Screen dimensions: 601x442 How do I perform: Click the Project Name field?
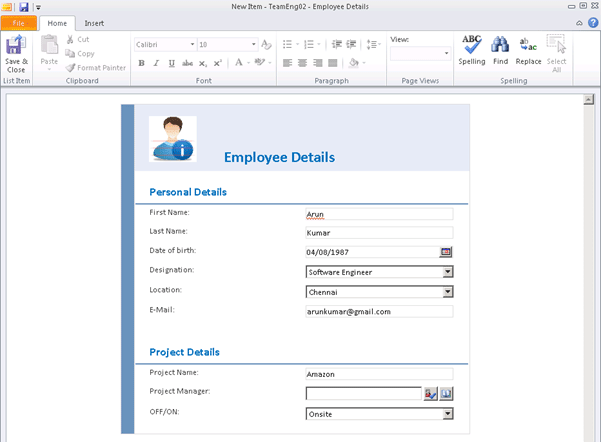379,374
